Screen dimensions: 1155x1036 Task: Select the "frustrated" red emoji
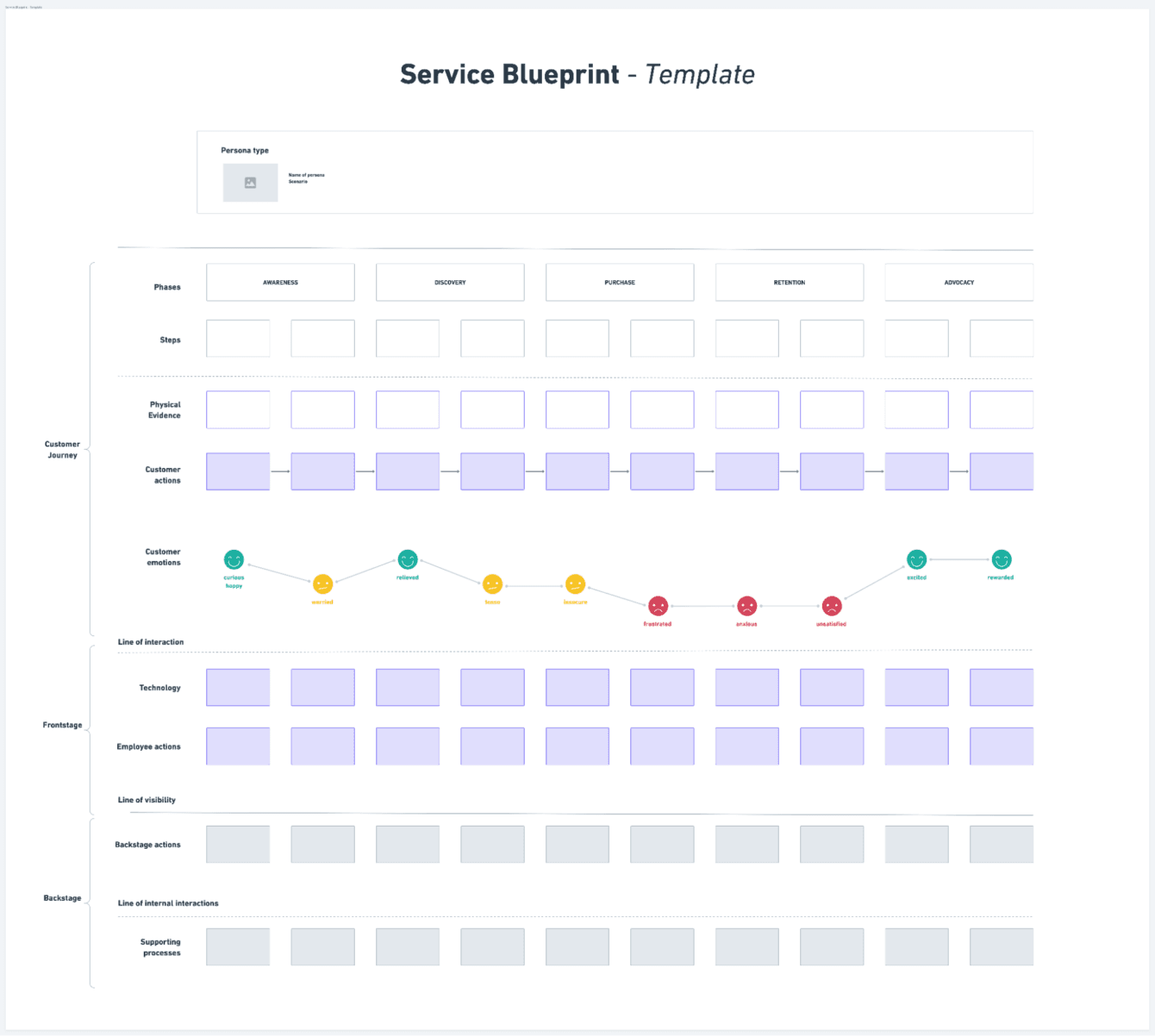pos(659,607)
